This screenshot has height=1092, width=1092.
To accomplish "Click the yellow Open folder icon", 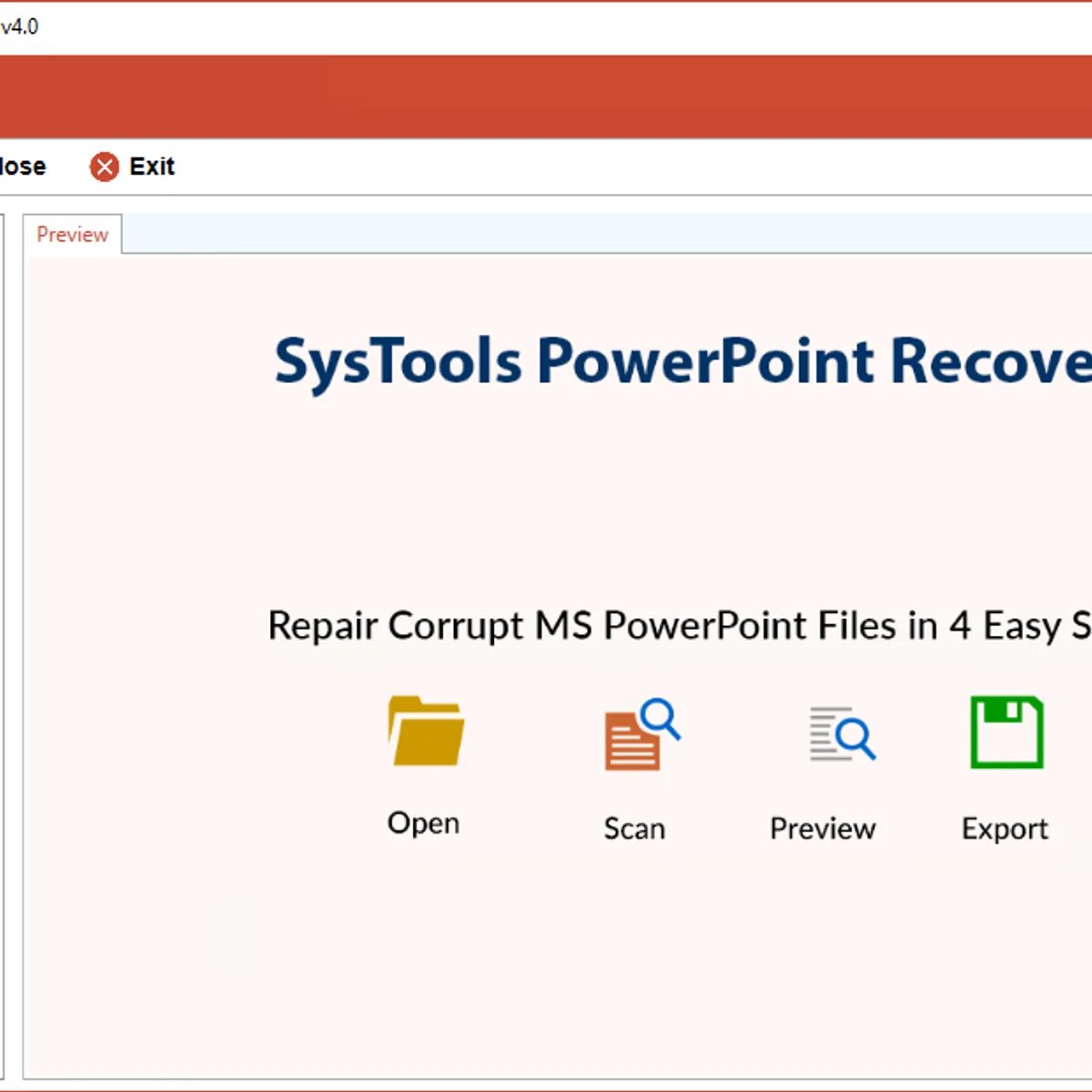I will (x=426, y=731).
